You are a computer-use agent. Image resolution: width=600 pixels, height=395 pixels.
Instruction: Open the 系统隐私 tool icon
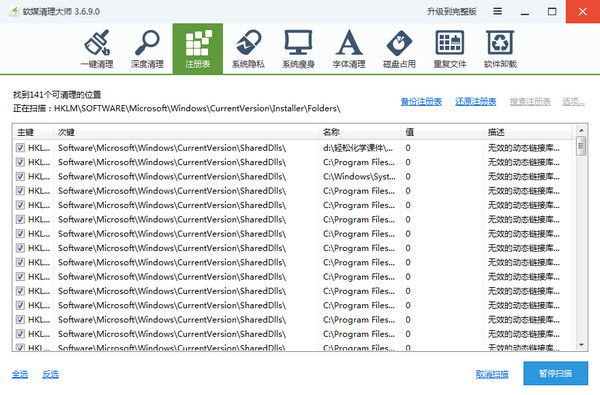pos(248,42)
